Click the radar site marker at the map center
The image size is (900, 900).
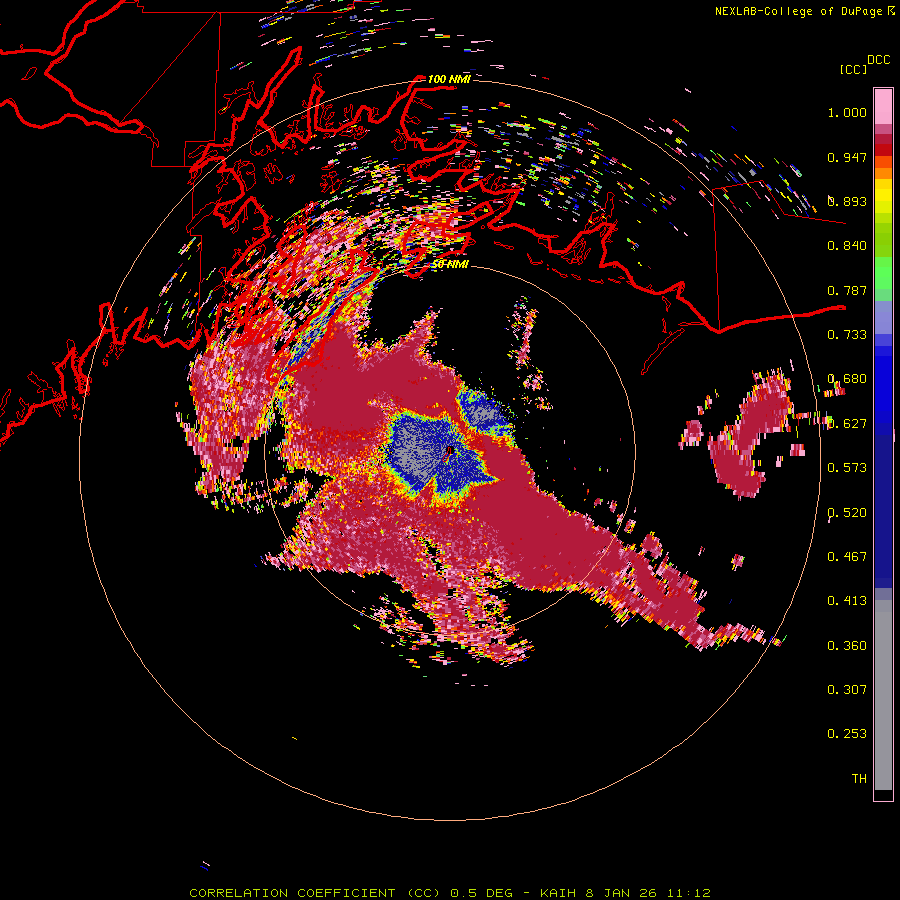(x=449, y=451)
